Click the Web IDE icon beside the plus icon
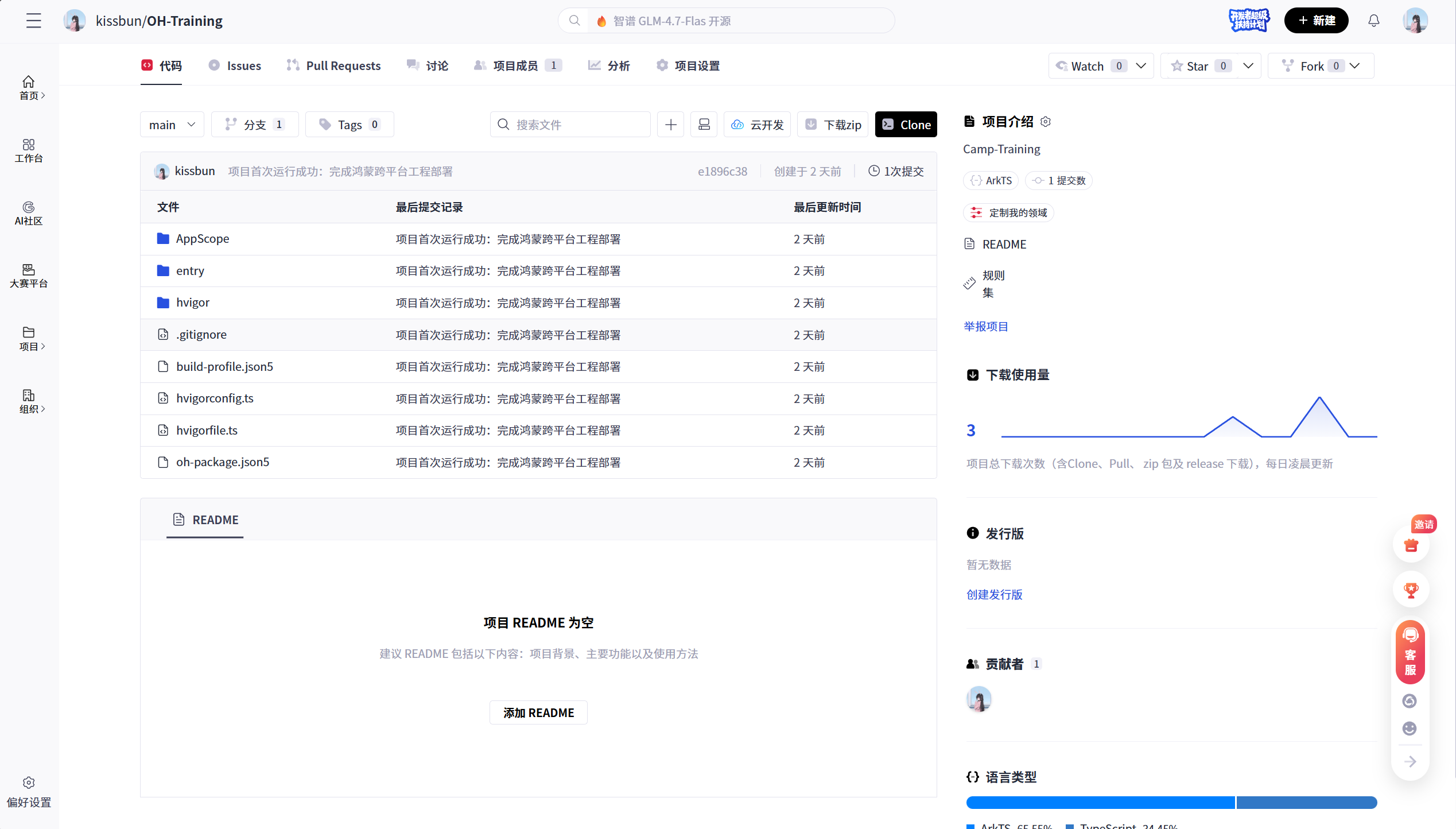This screenshot has width=1456, height=829. (x=704, y=125)
